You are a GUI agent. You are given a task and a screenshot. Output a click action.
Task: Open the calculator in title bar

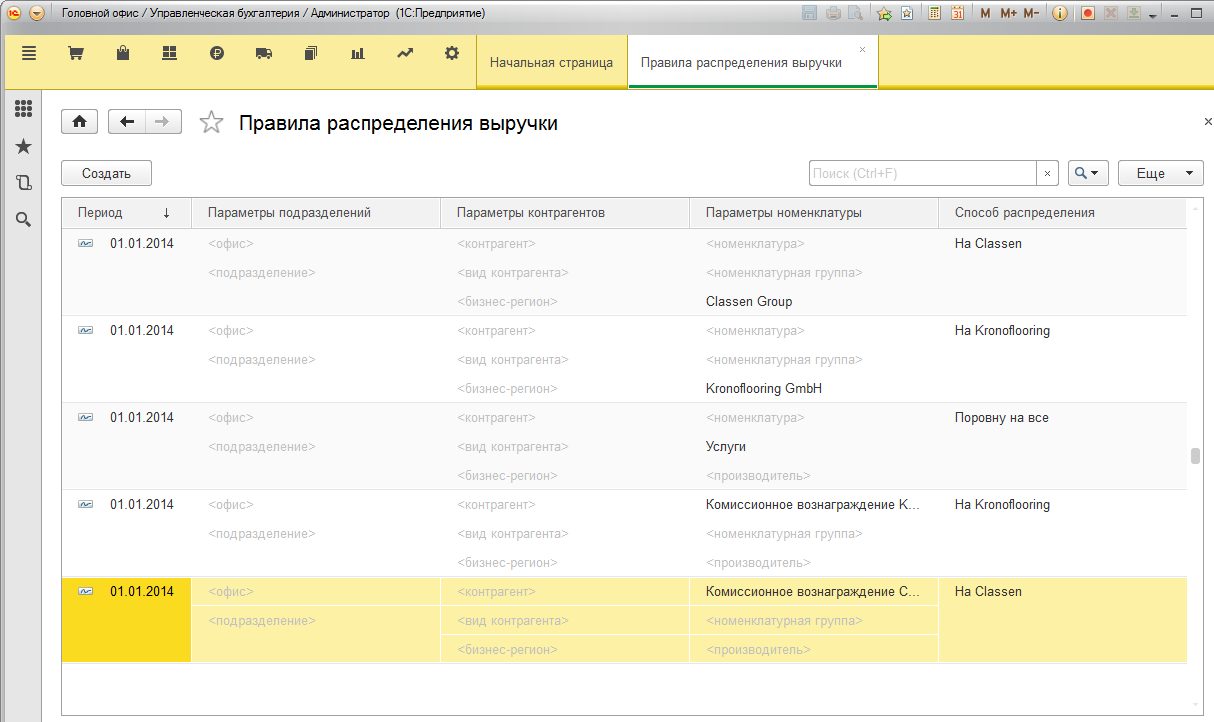point(935,13)
